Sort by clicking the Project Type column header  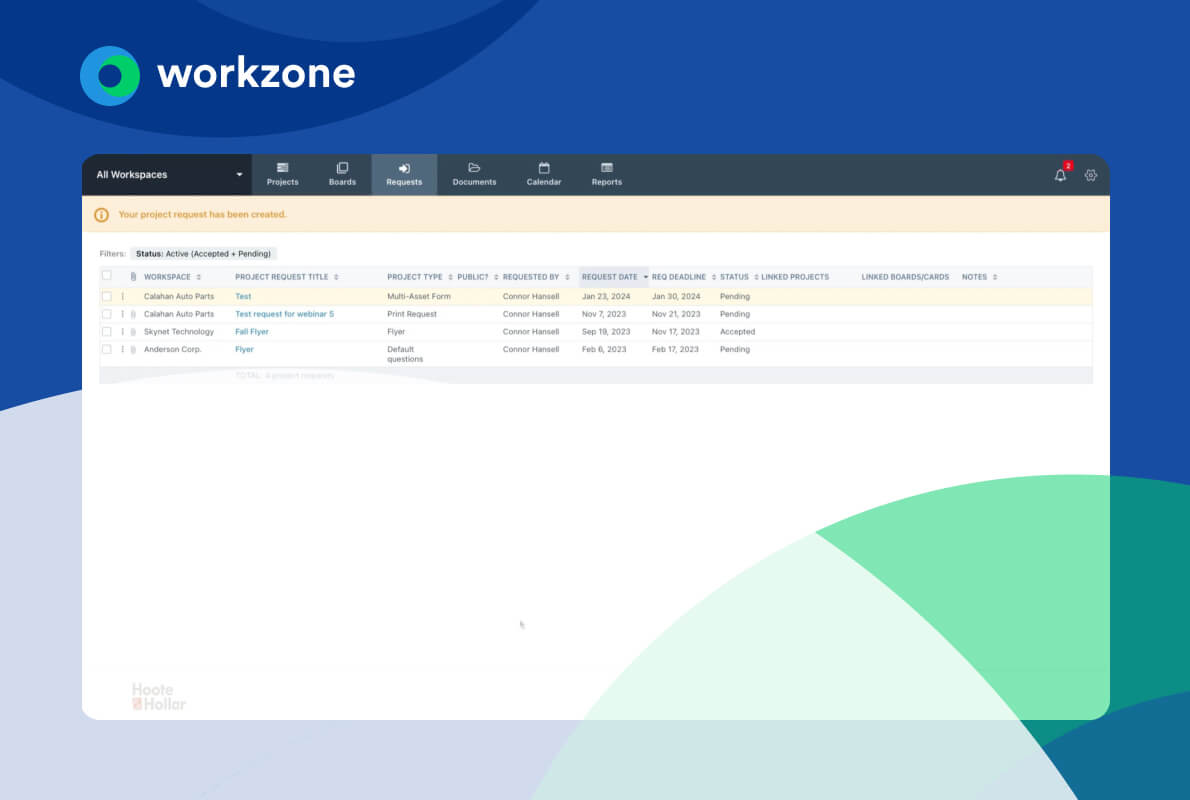pos(415,277)
